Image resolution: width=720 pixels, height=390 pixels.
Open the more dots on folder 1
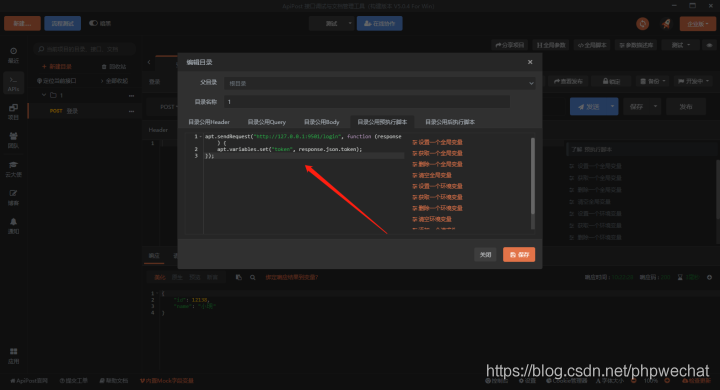click(131, 96)
